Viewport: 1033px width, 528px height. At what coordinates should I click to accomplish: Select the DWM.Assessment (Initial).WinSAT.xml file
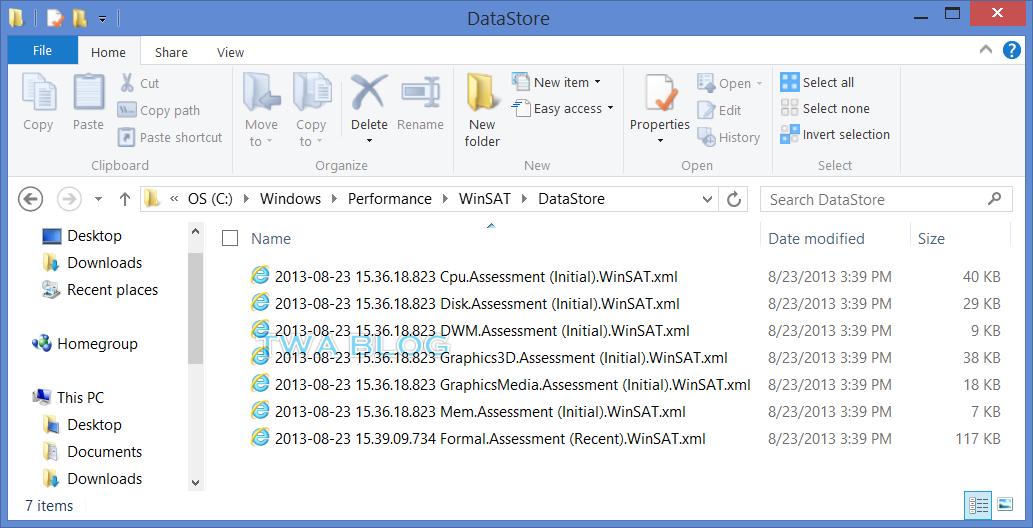470,331
